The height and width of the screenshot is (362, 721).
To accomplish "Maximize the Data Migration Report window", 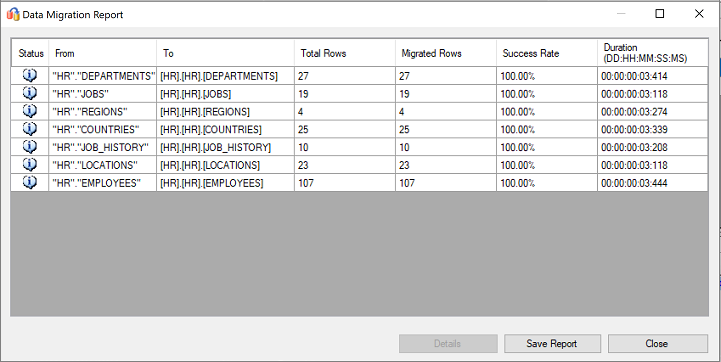I will click(659, 14).
